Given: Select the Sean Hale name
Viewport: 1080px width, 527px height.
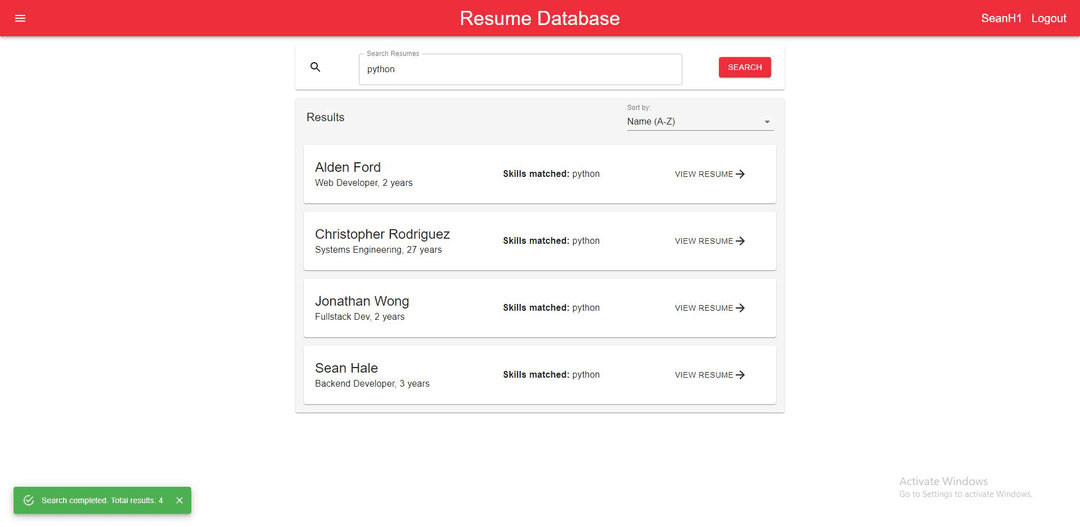Looking at the screenshot, I should 346,368.
